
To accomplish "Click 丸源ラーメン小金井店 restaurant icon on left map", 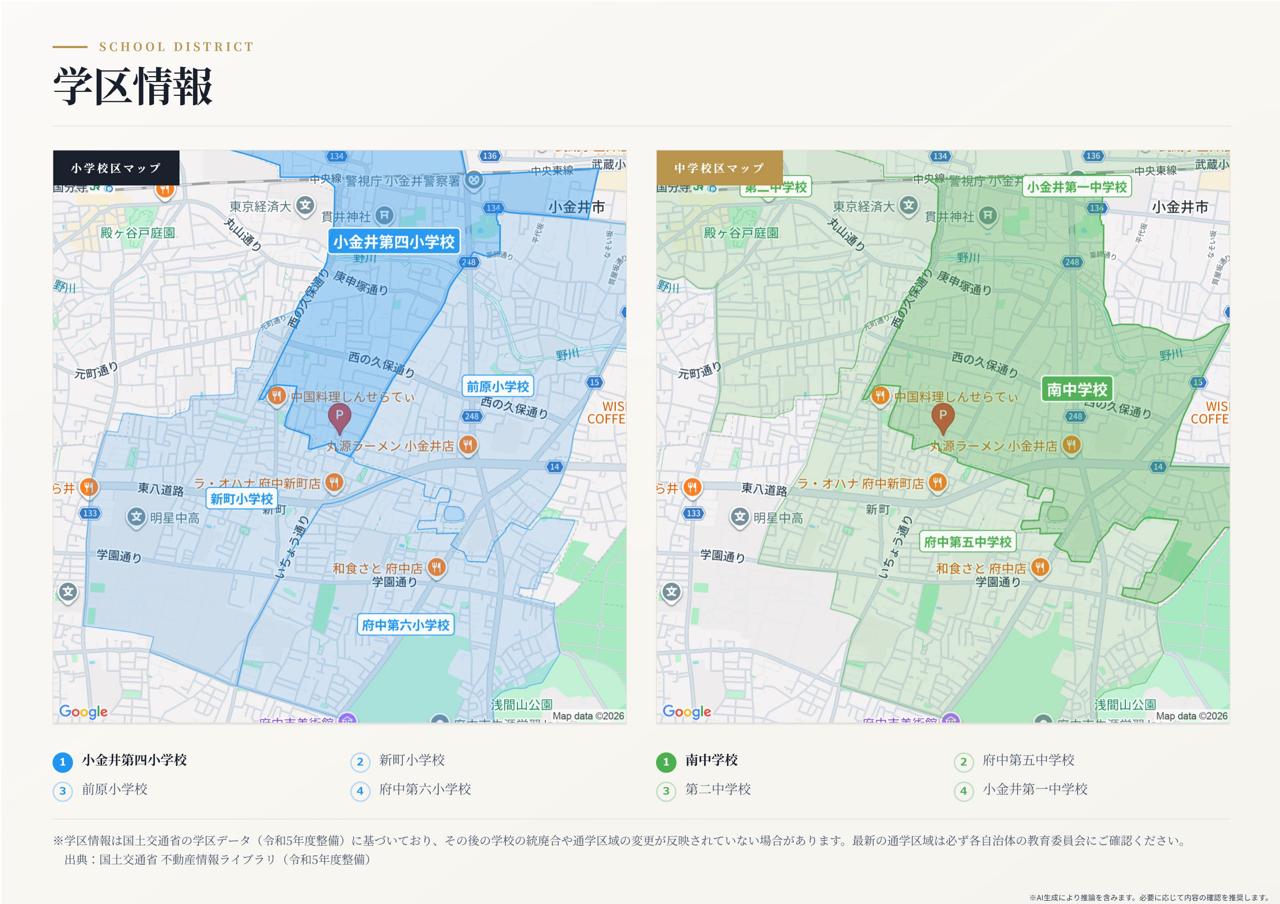I will (x=467, y=445).
